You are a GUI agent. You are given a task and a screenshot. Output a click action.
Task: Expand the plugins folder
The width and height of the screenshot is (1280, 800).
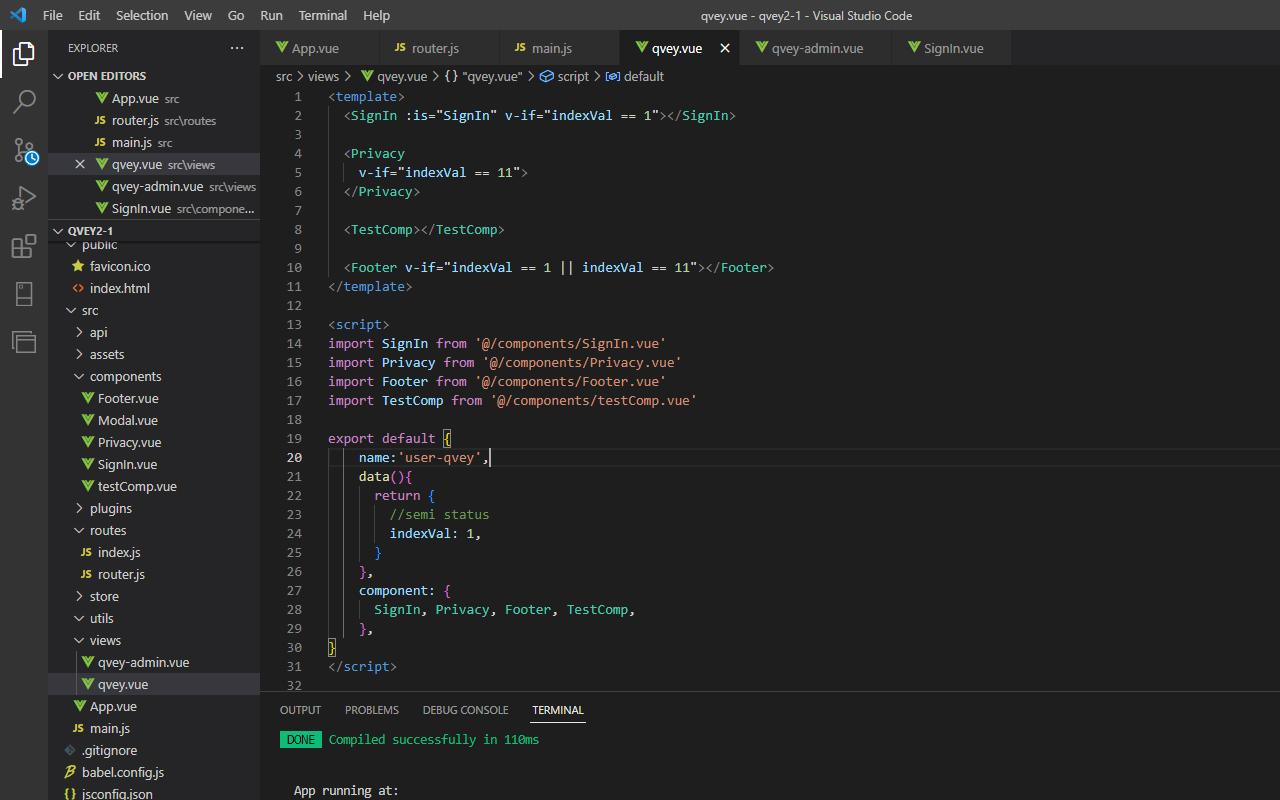[154, 508]
